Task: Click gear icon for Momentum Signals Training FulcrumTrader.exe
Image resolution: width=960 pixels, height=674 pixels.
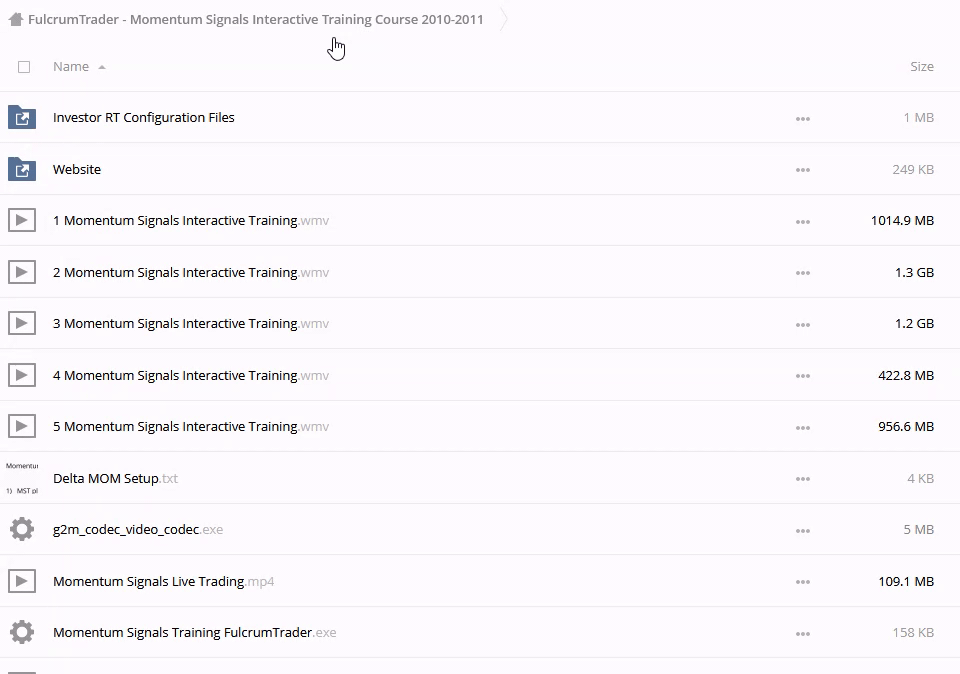Action: [22, 632]
